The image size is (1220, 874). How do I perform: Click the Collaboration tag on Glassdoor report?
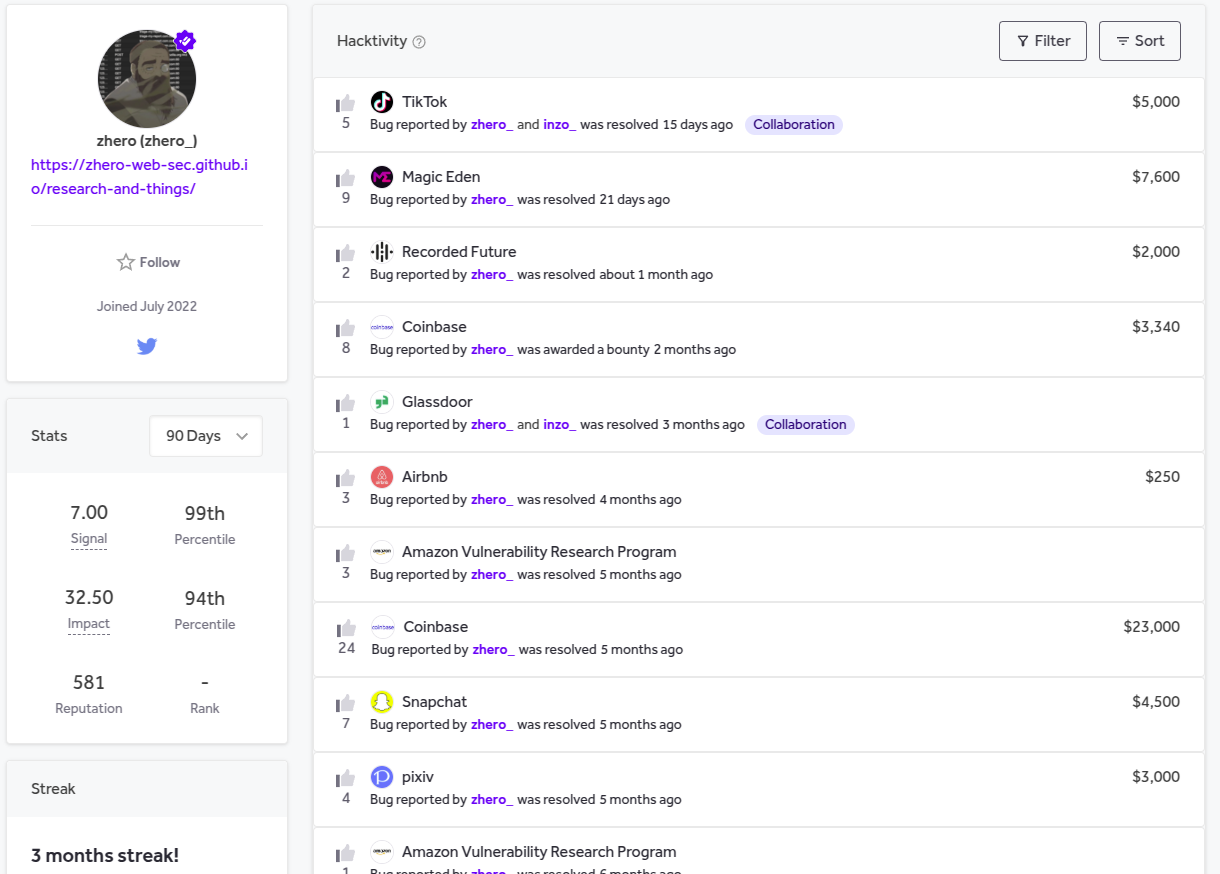coord(806,425)
